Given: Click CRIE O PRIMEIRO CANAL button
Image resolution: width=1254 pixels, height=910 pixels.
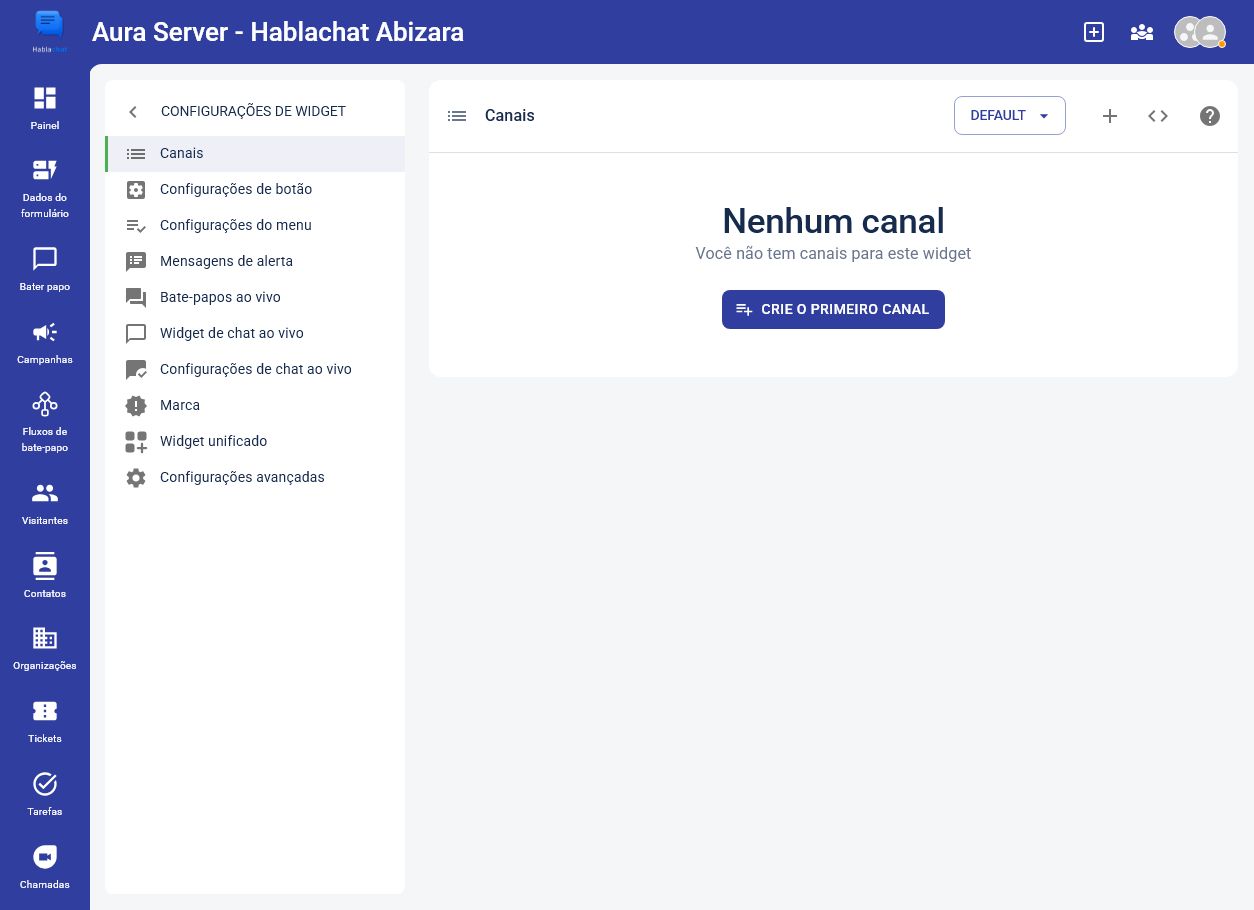Looking at the screenshot, I should coord(833,309).
